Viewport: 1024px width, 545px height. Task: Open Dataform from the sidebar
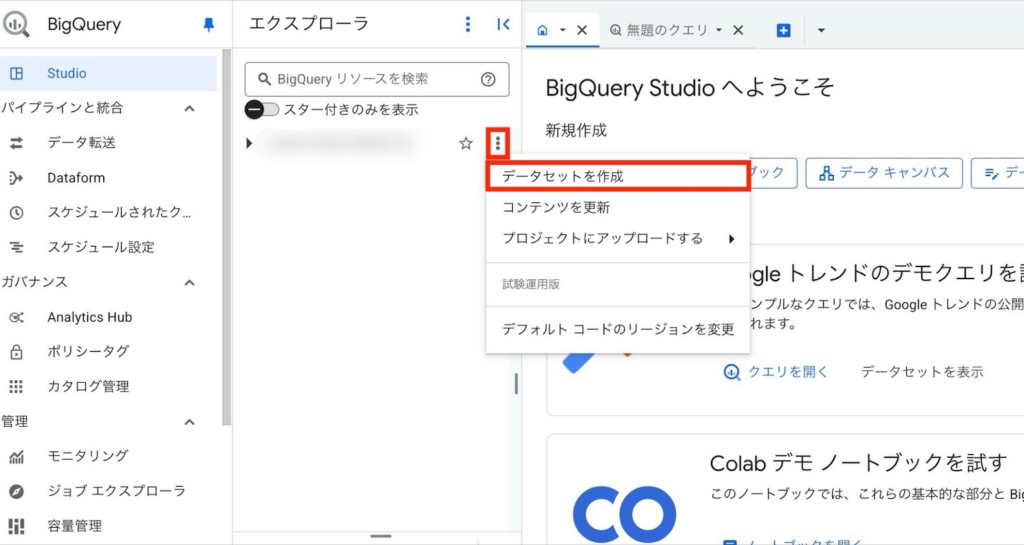pyautogui.click(x=76, y=178)
